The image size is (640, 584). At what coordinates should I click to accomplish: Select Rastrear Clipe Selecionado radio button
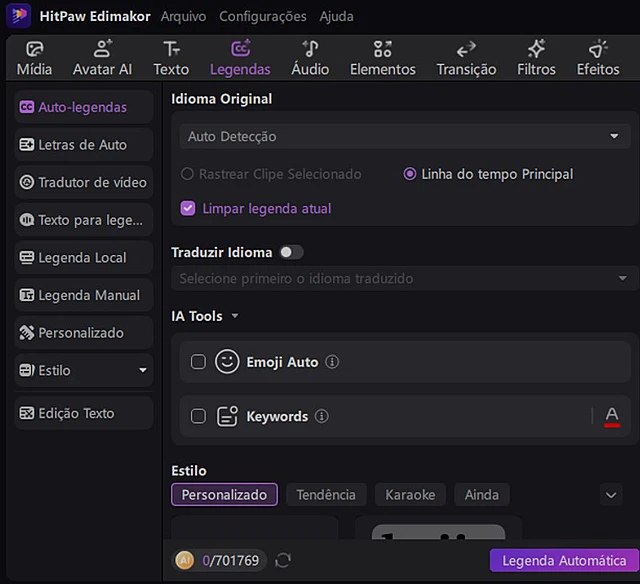[187, 174]
